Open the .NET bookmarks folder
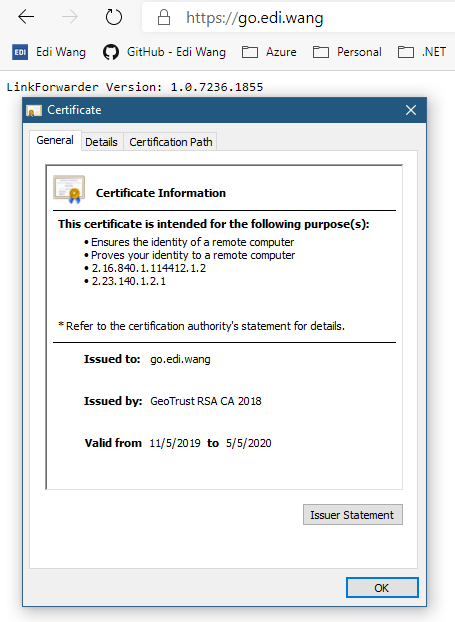Viewport: 455px width, 622px height. point(422,52)
